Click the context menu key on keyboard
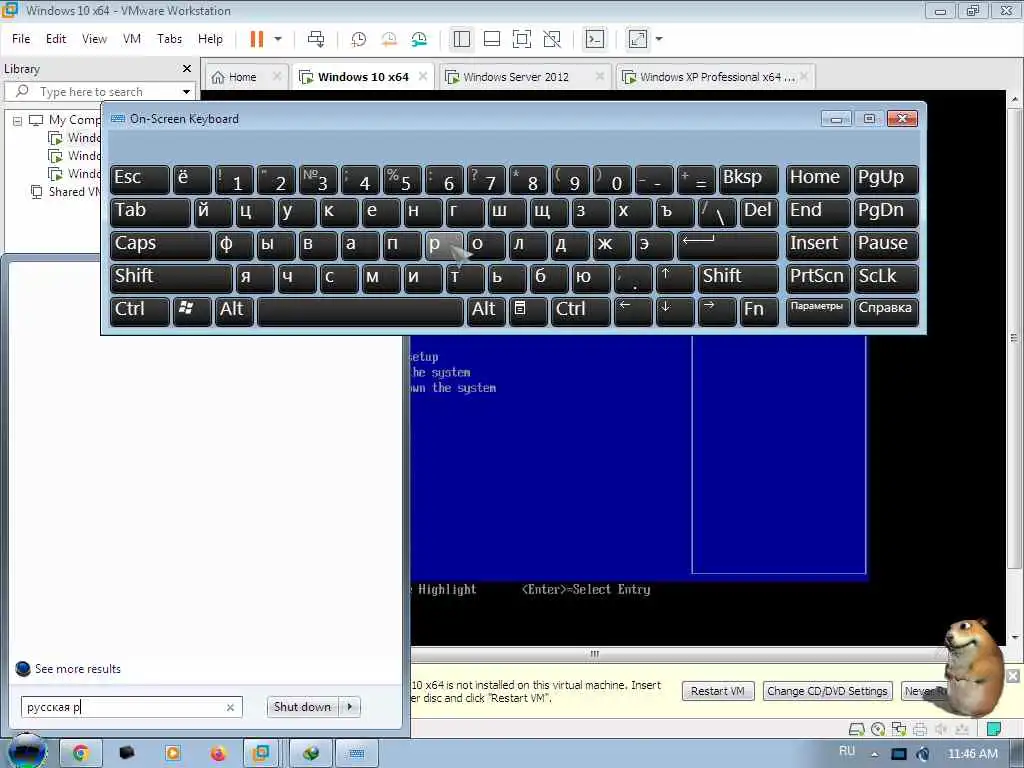1024x768 pixels. click(528, 311)
